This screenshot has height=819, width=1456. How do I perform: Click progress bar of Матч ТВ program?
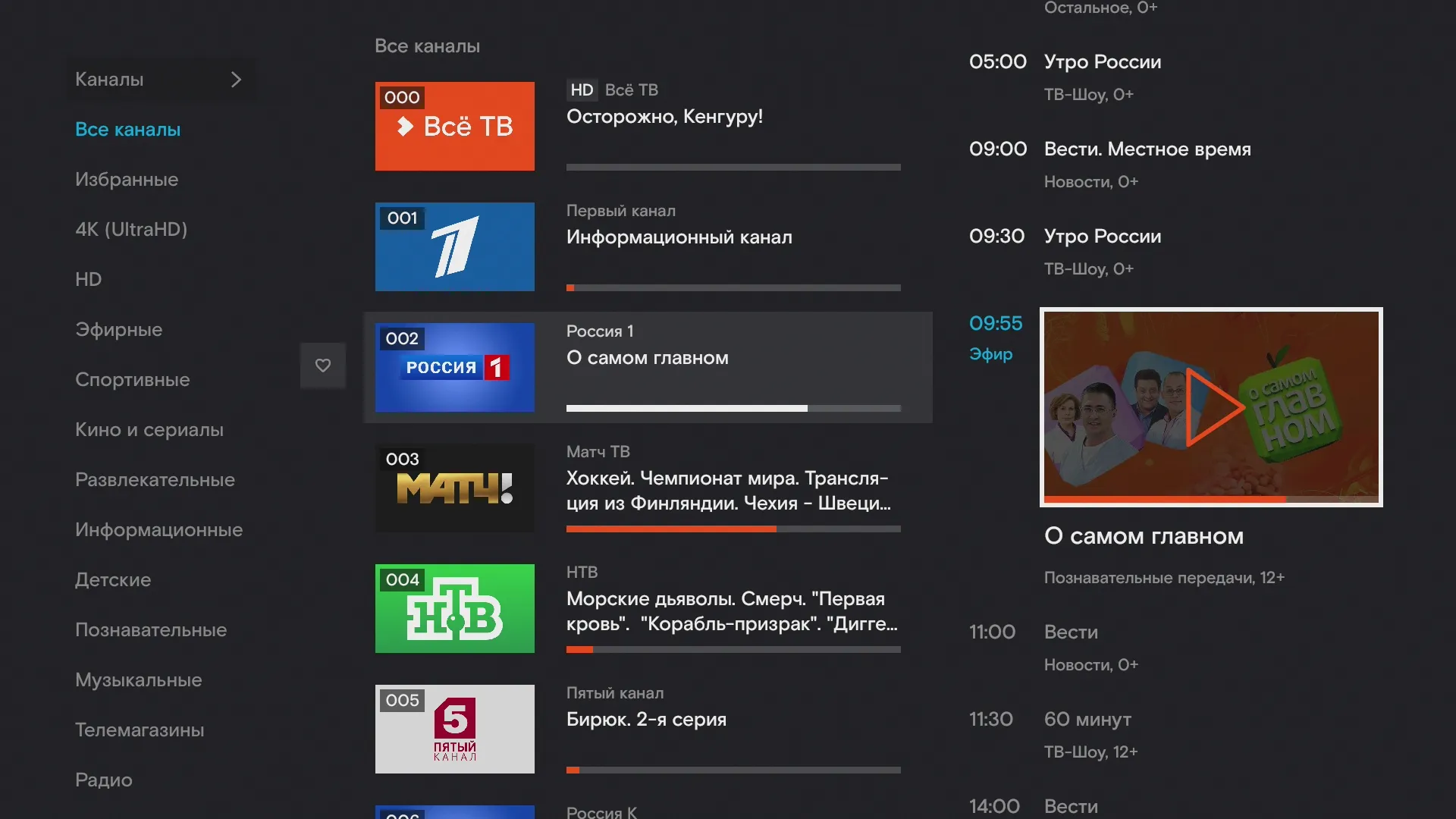click(x=733, y=529)
